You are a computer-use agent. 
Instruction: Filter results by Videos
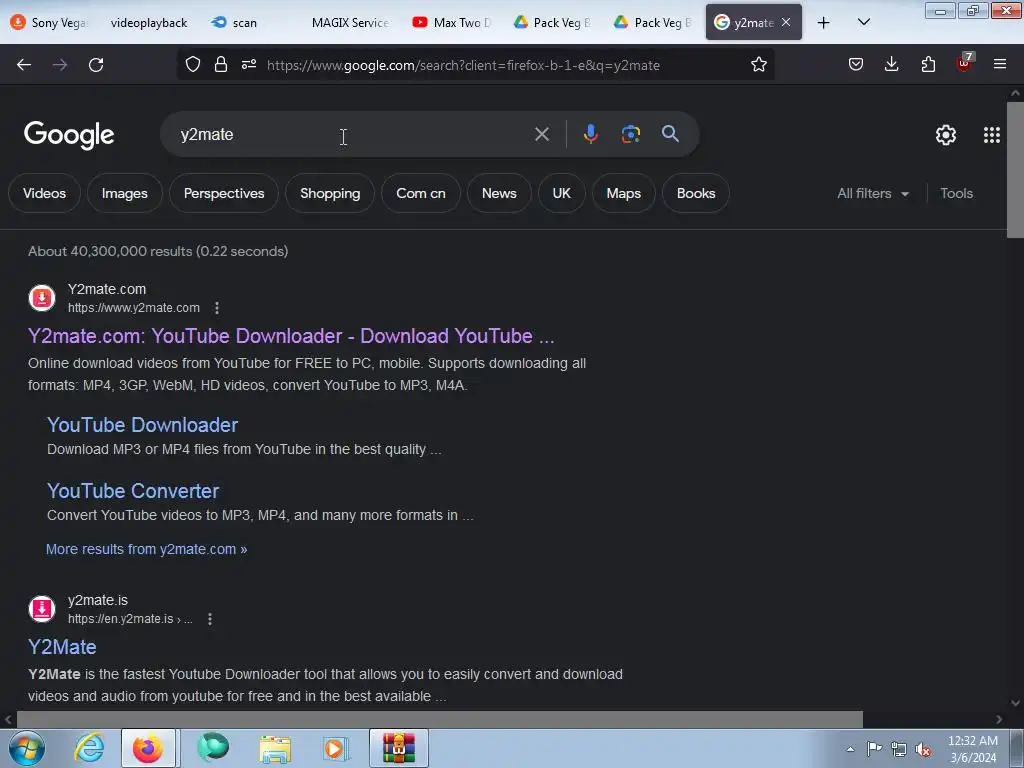[44, 193]
